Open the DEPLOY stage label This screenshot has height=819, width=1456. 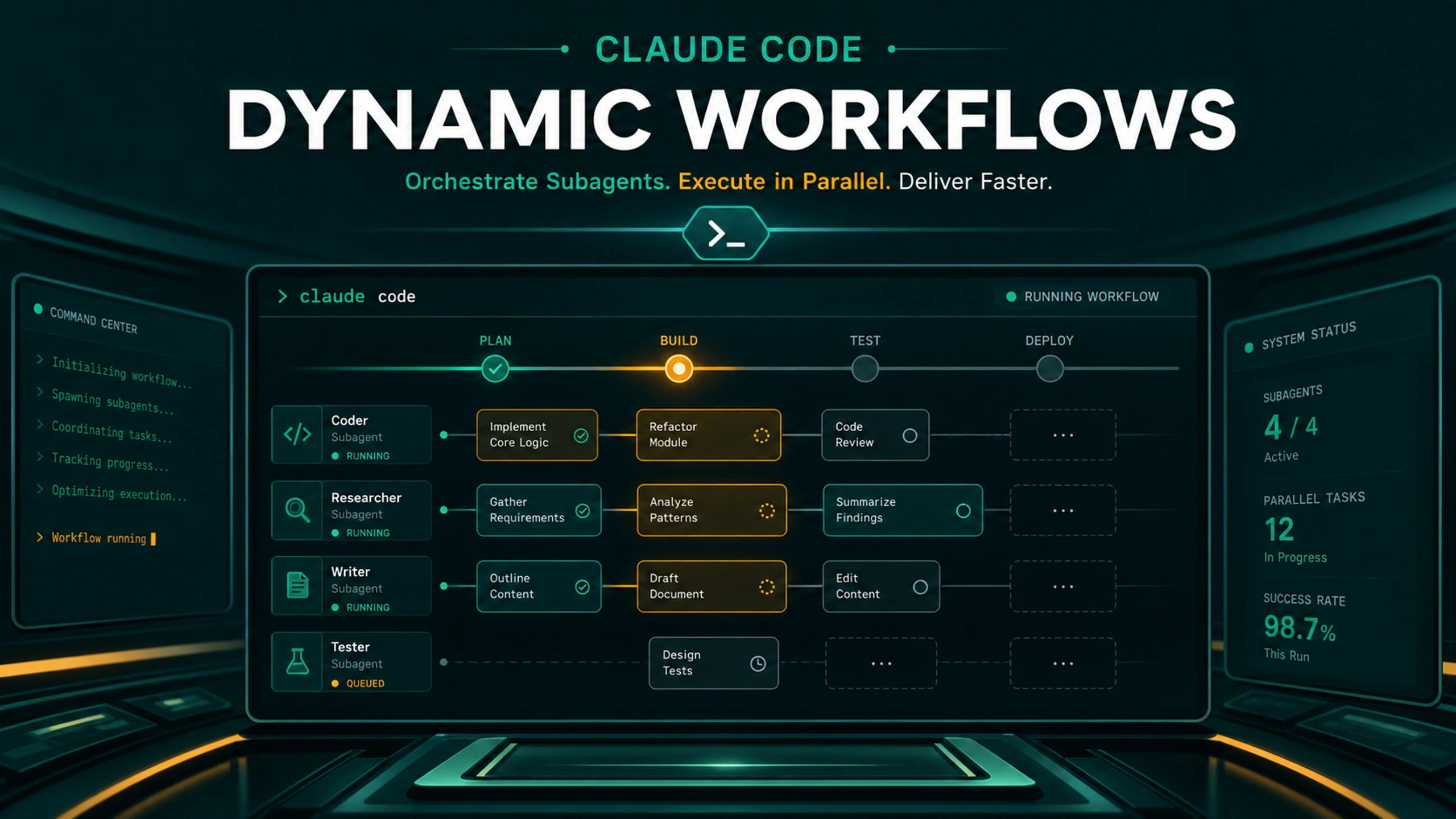[1049, 341]
